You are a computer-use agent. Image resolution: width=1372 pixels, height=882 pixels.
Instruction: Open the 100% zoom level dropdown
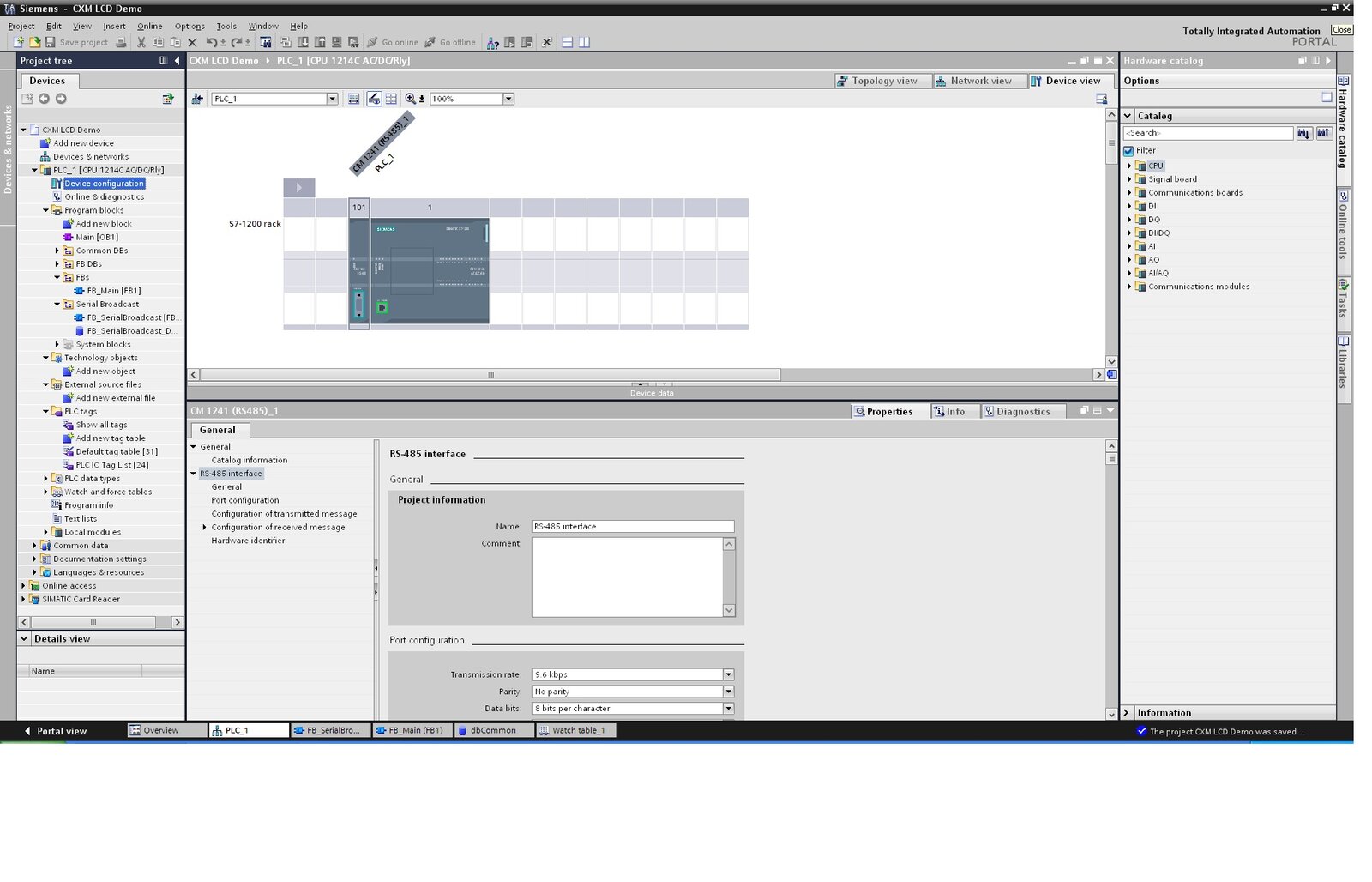[508, 99]
